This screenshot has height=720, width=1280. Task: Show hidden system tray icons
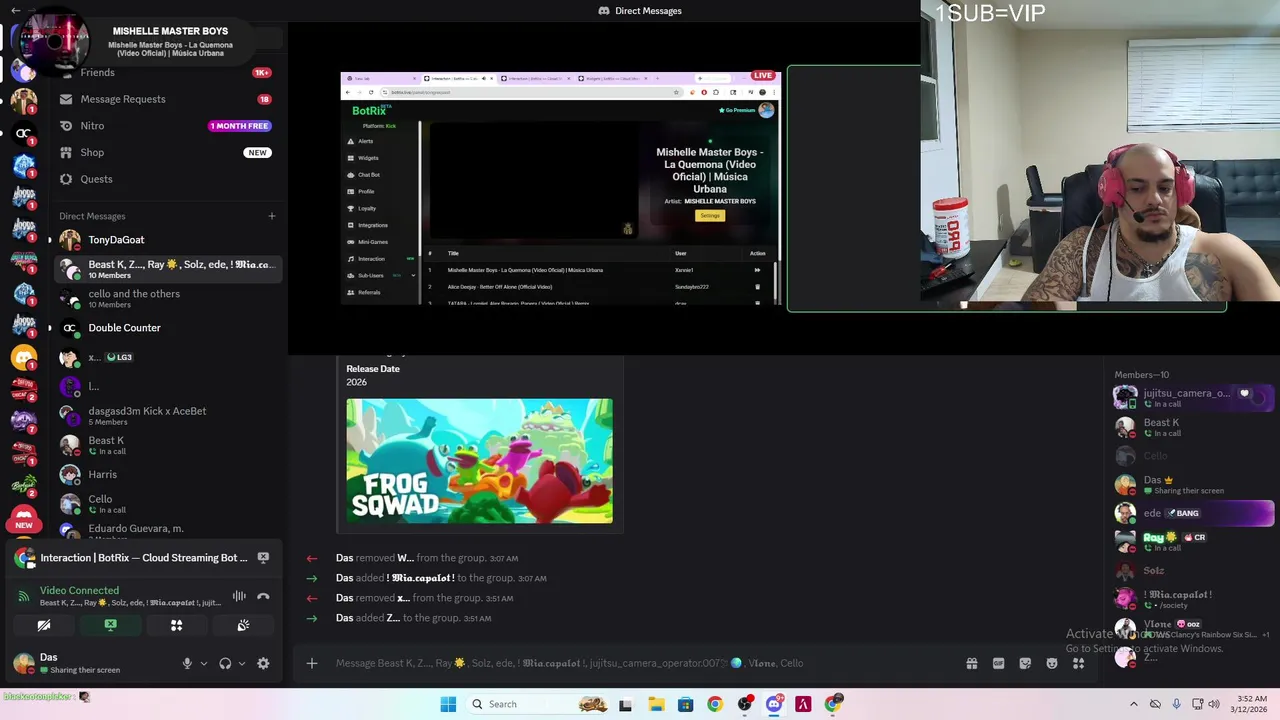[x=1133, y=704]
